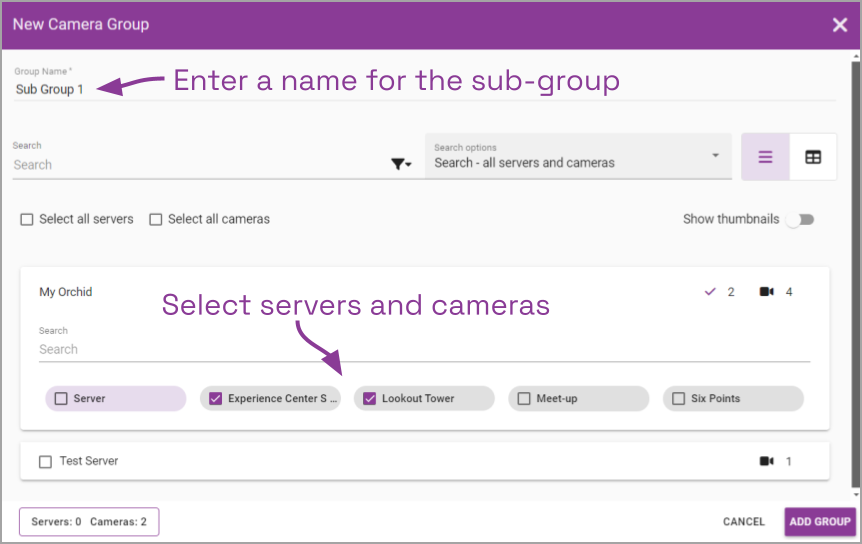Click the selected checkmark count icon
The image size is (862, 544).
(x=710, y=292)
